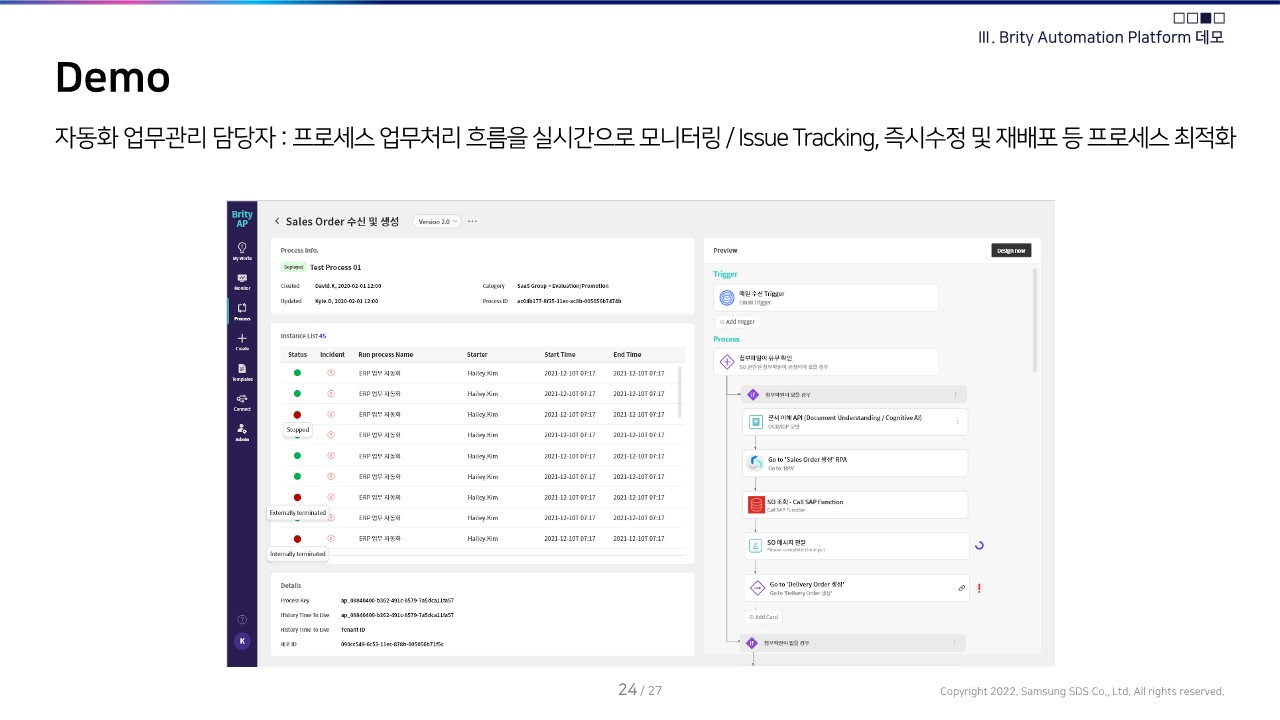
Task: Click the Email Trigger icon in Preview
Action: pyautogui.click(x=727, y=298)
